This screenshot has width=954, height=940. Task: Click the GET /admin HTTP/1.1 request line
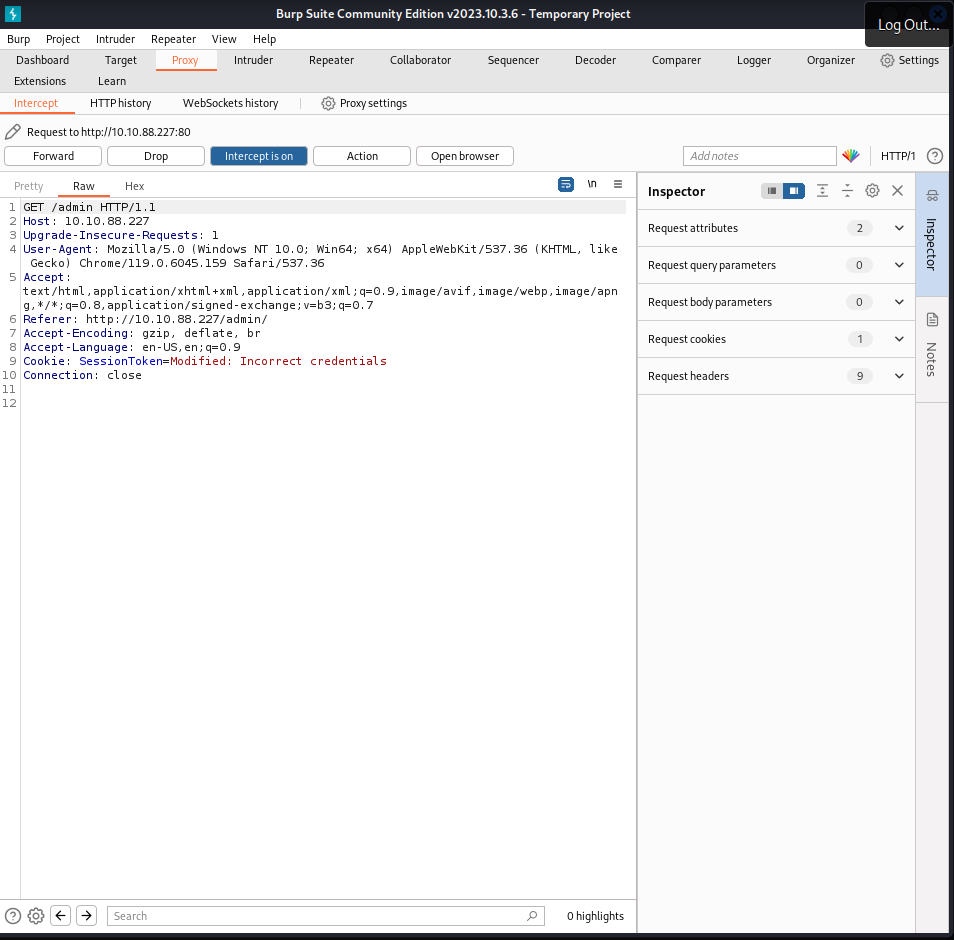89,207
